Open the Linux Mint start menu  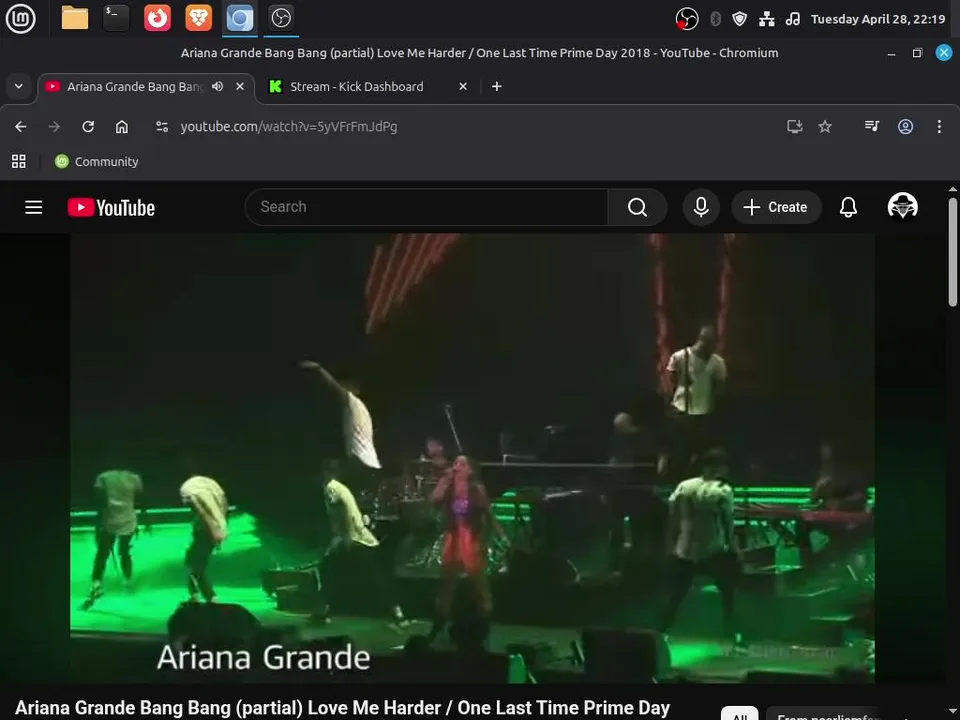(x=20, y=18)
